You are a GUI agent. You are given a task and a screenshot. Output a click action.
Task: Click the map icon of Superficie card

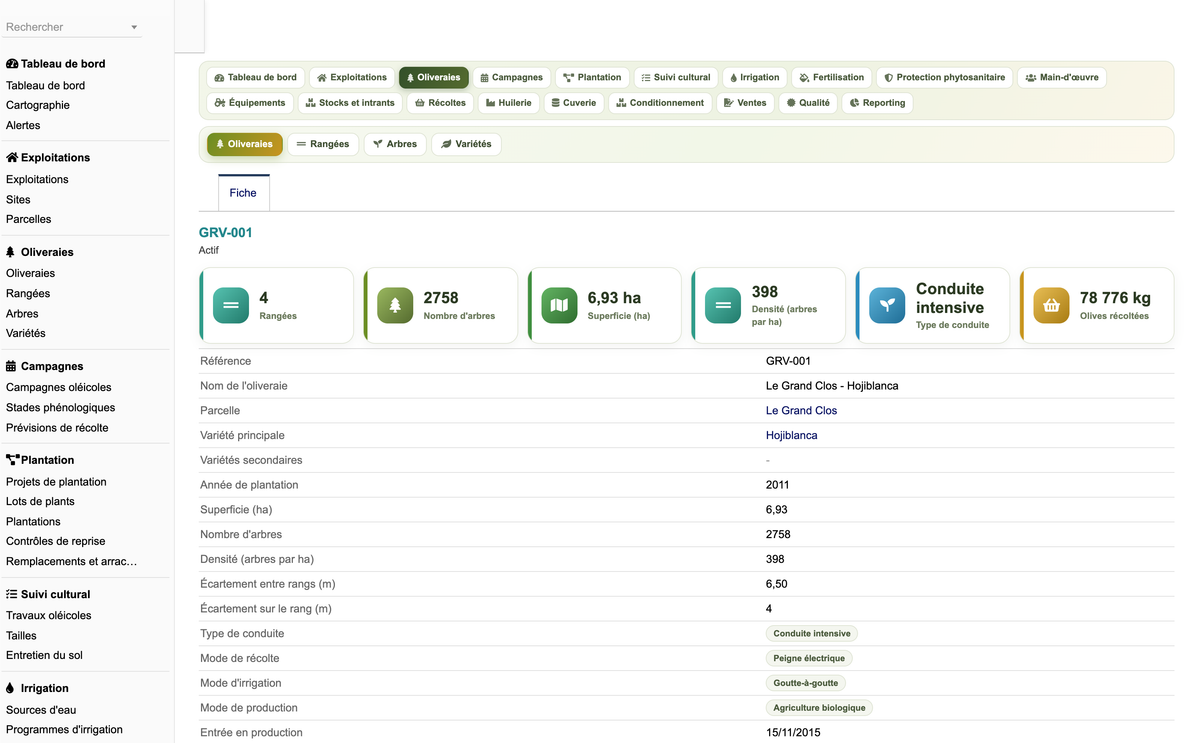559,305
